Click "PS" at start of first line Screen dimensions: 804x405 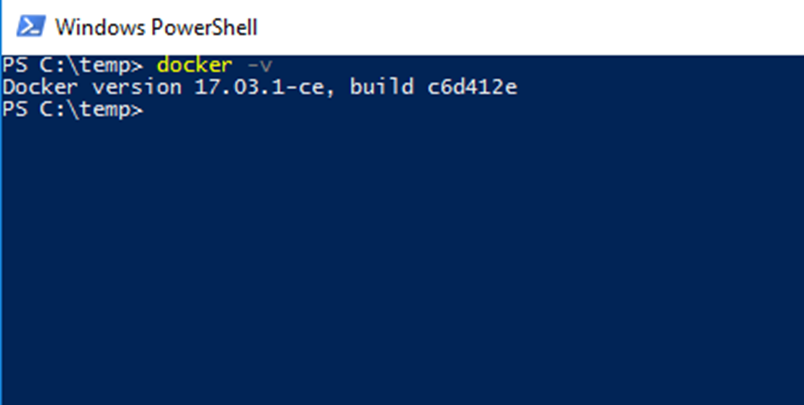pyautogui.click(x=15, y=65)
